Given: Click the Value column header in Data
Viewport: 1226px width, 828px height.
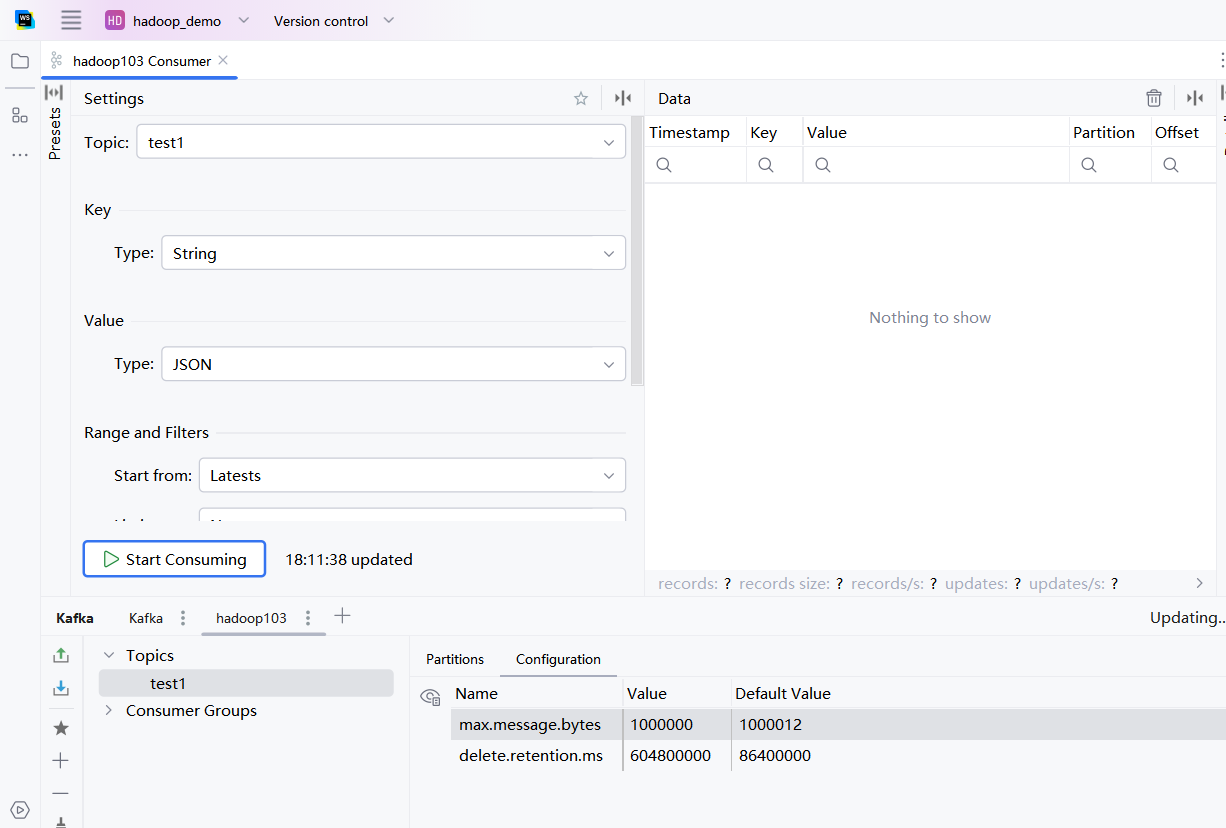Looking at the screenshot, I should click(936, 132).
